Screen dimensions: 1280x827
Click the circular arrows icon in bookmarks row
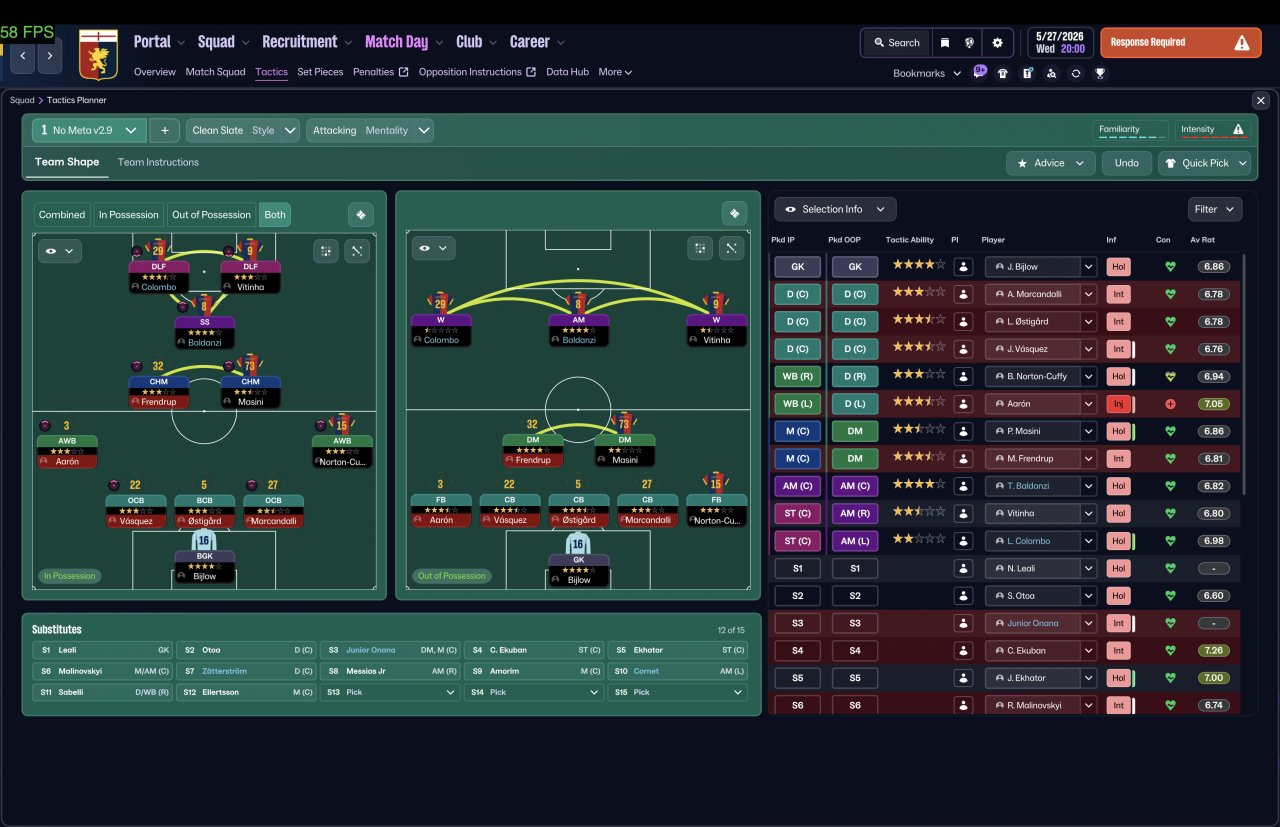(x=1075, y=73)
